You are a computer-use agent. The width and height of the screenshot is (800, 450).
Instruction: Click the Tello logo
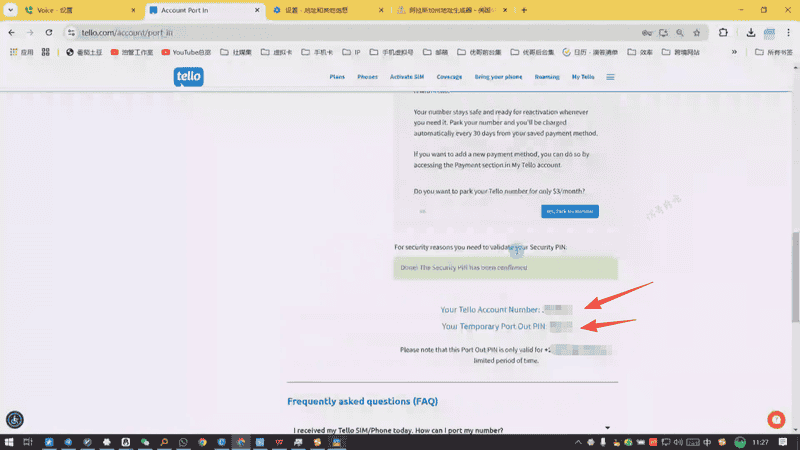point(188,77)
